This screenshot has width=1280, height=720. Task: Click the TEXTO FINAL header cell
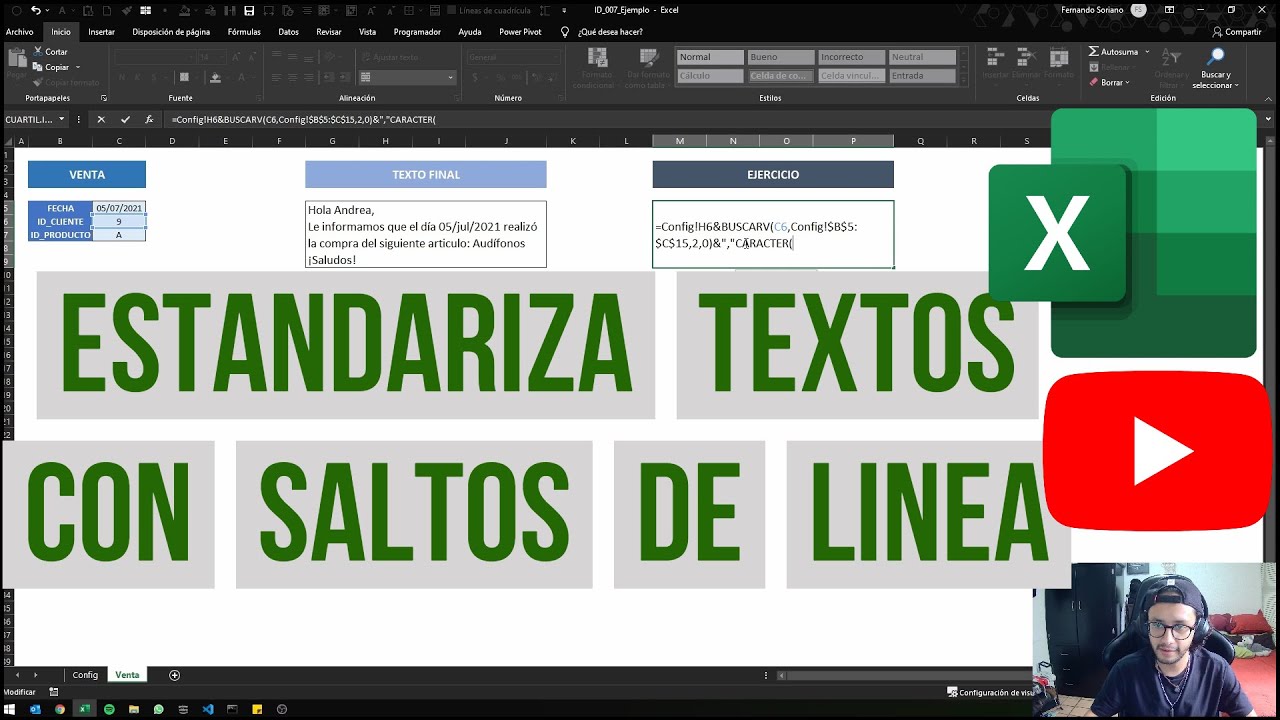[426, 174]
